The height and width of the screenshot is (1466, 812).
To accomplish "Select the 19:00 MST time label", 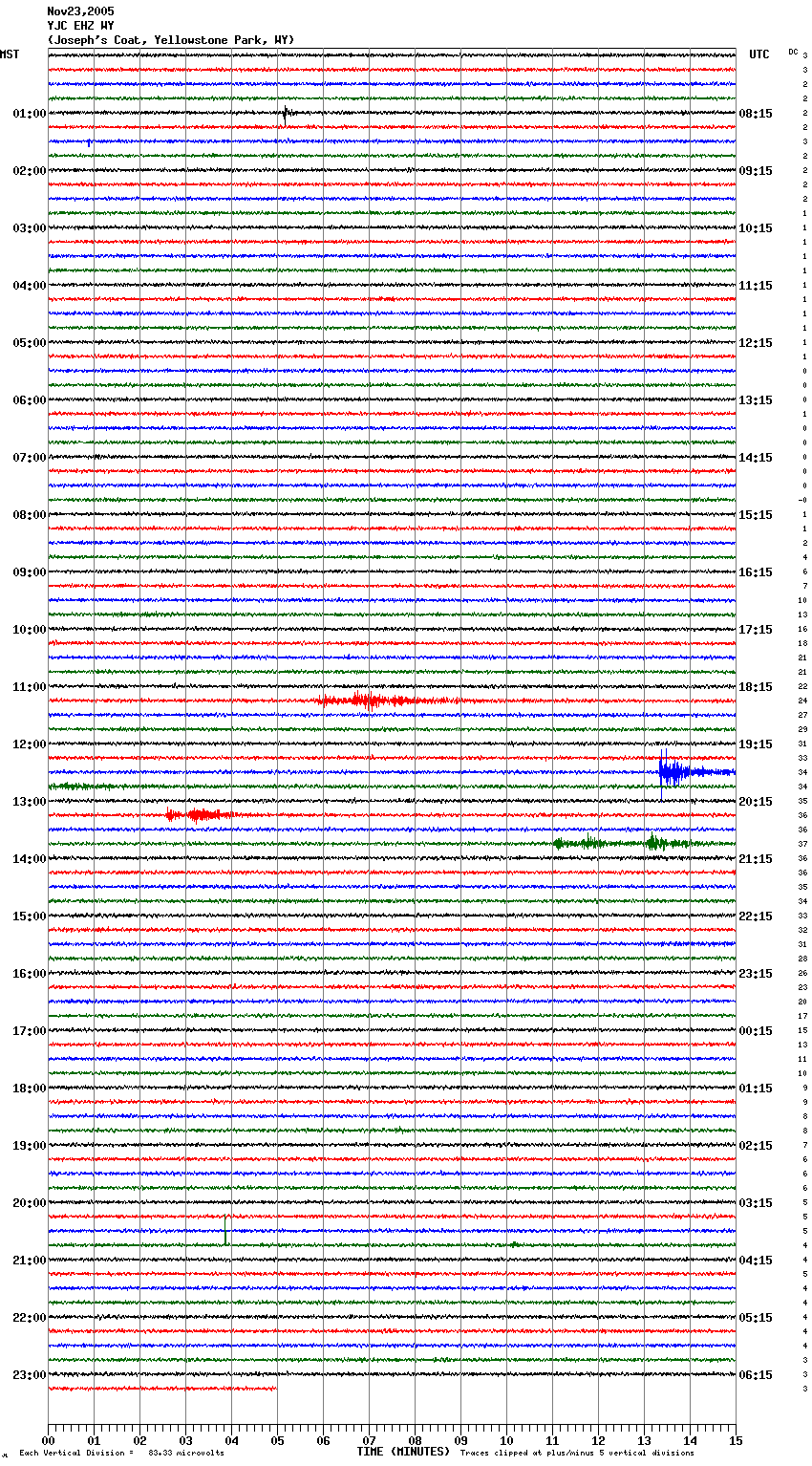I will pos(30,1146).
